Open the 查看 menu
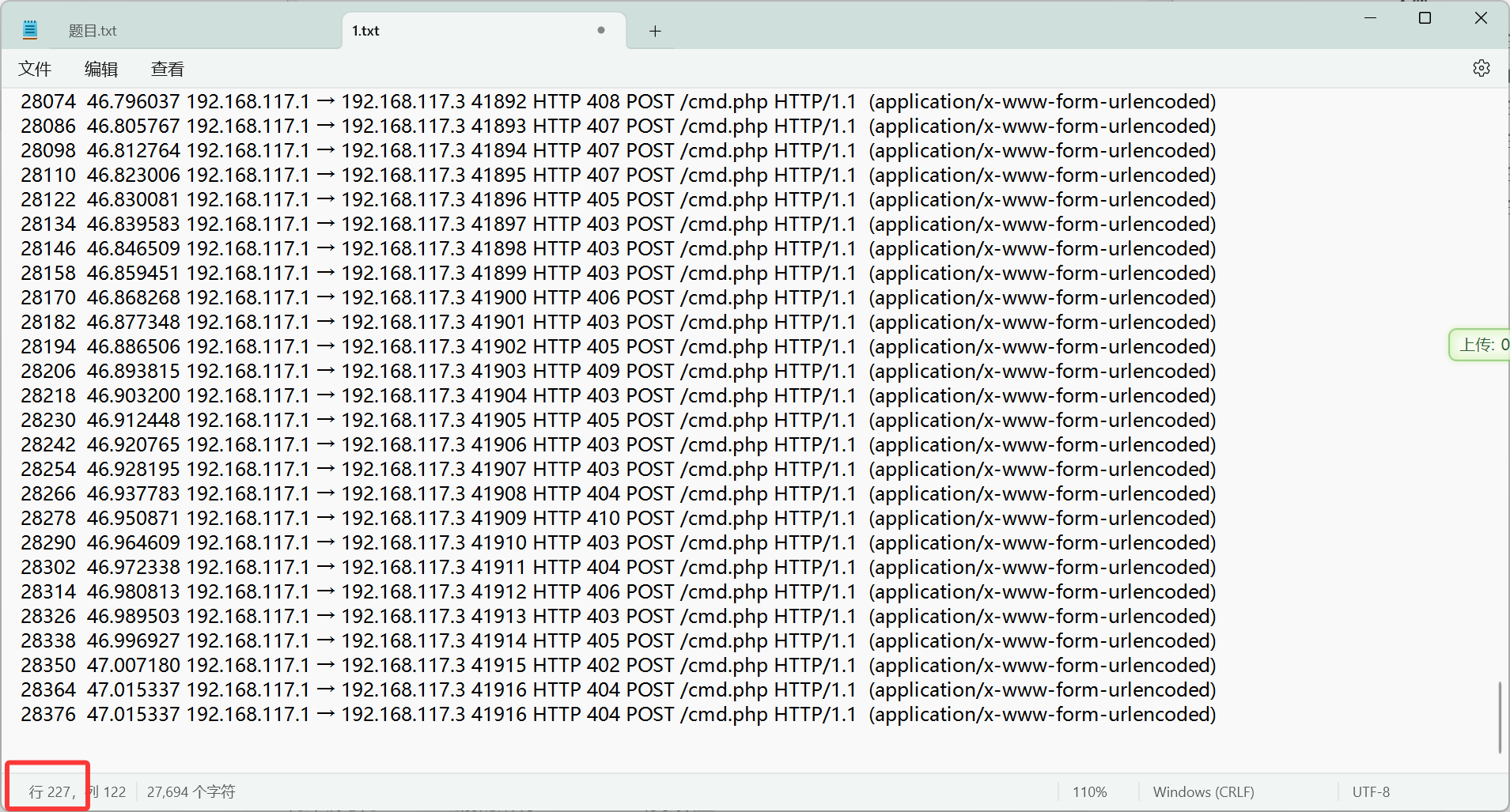Screen dimensions: 1510x812 167,70
